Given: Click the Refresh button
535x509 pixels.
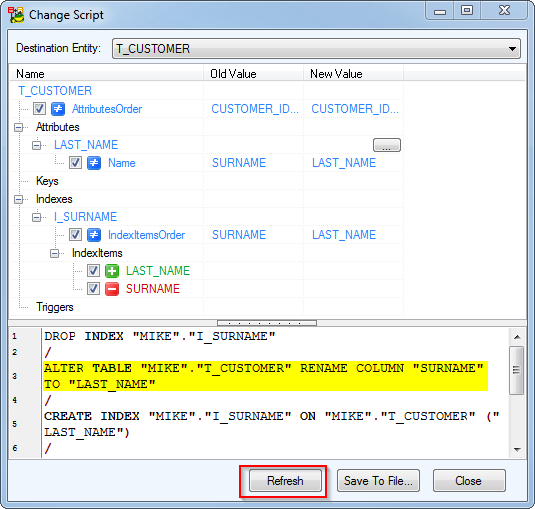Looking at the screenshot, I should (x=285, y=481).
